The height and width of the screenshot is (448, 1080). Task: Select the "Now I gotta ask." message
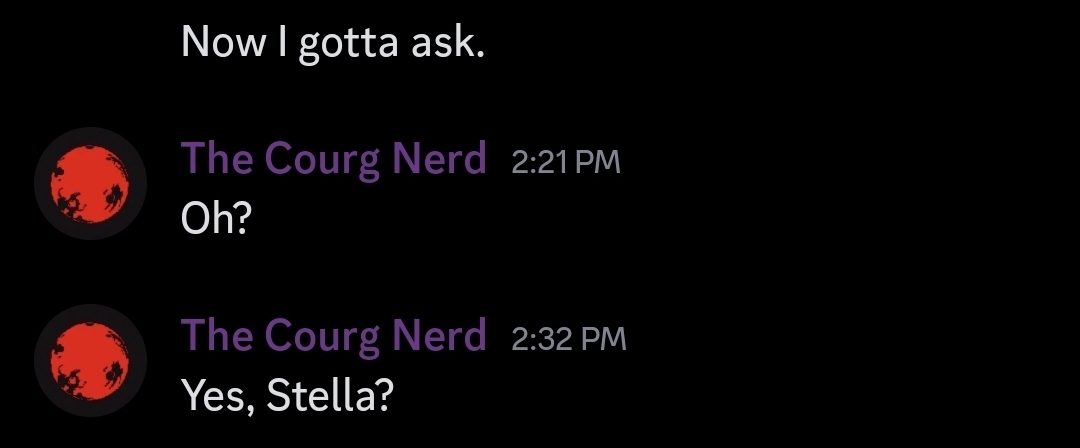click(332, 42)
